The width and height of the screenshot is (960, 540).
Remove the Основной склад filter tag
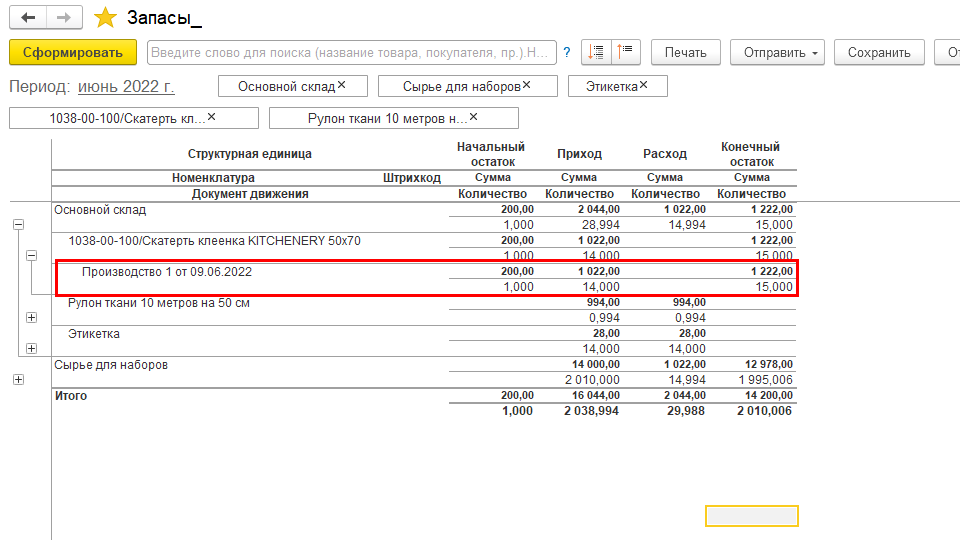pos(342,86)
